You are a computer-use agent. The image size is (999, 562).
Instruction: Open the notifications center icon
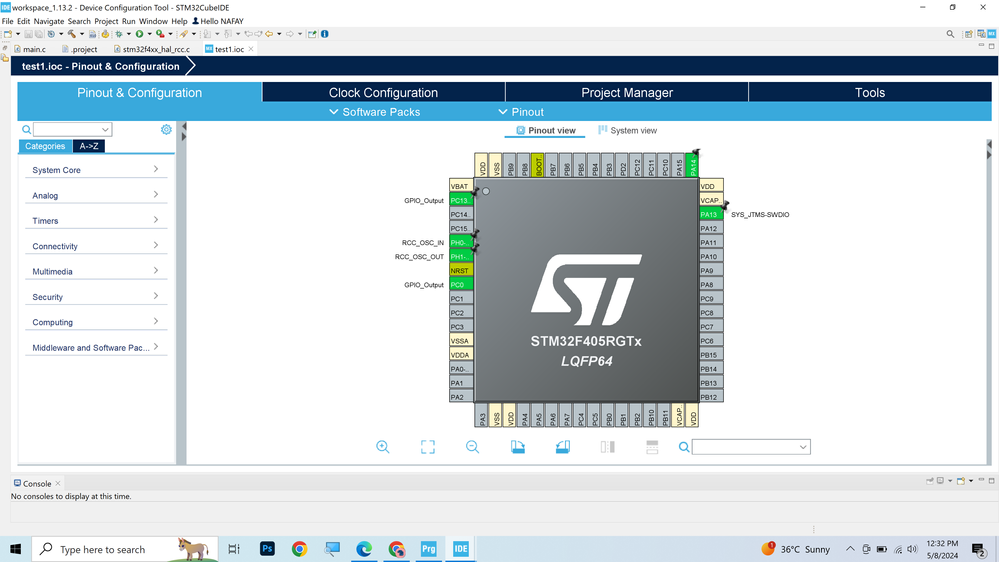click(979, 549)
